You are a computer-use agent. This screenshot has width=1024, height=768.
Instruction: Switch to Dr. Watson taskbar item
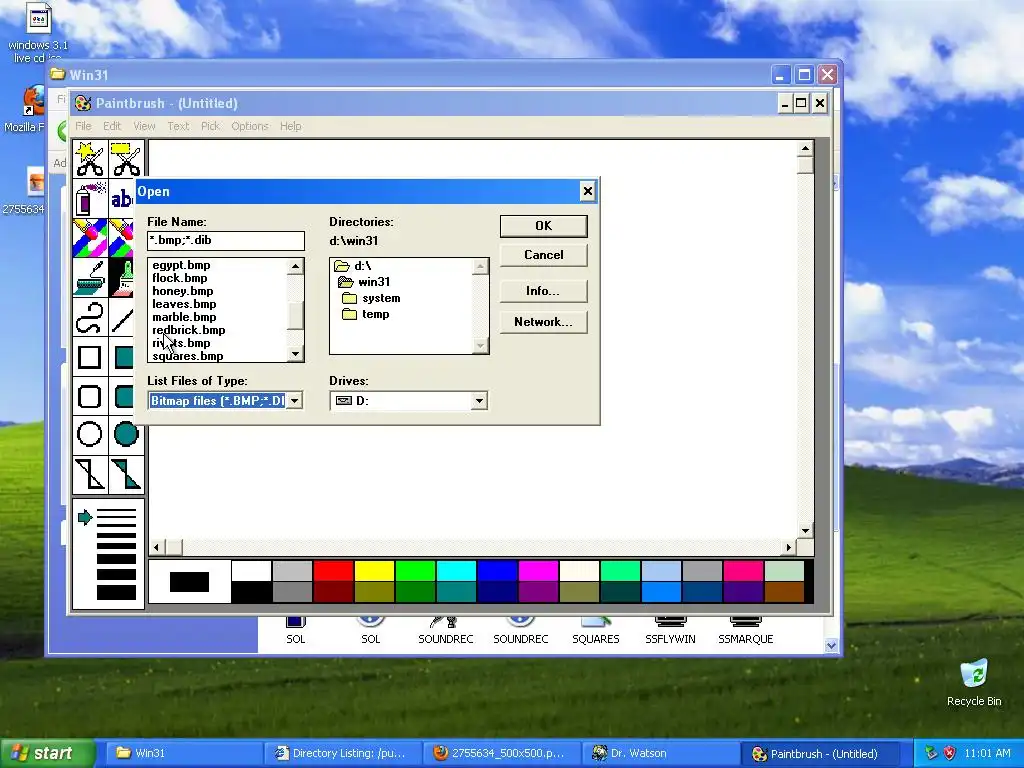pyautogui.click(x=662, y=753)
